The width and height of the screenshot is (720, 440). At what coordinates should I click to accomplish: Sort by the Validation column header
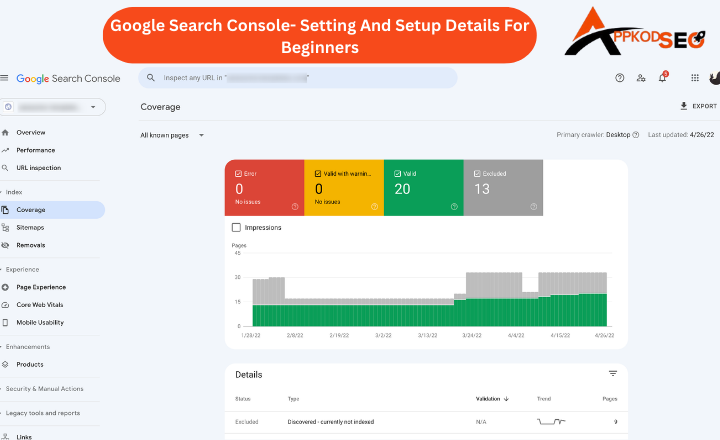click(x=492, y=399)
